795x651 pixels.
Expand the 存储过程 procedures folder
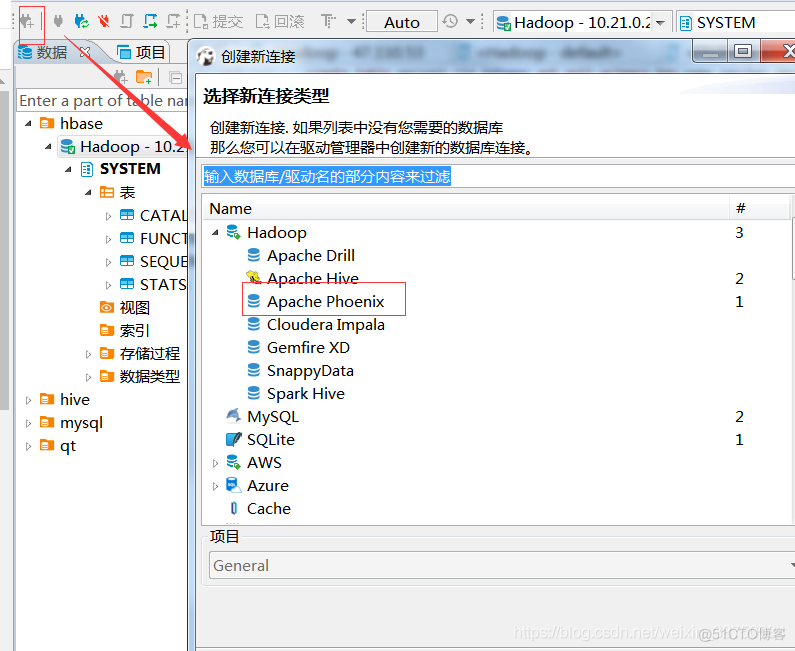(88, 354)
